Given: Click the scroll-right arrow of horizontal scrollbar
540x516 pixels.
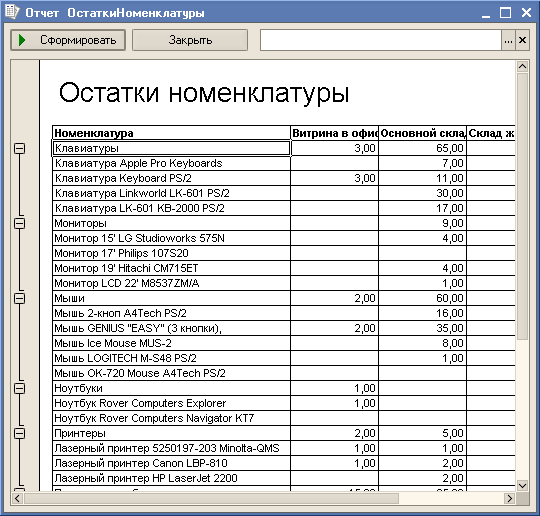Looking at the screenshot, I should point(510,498).
